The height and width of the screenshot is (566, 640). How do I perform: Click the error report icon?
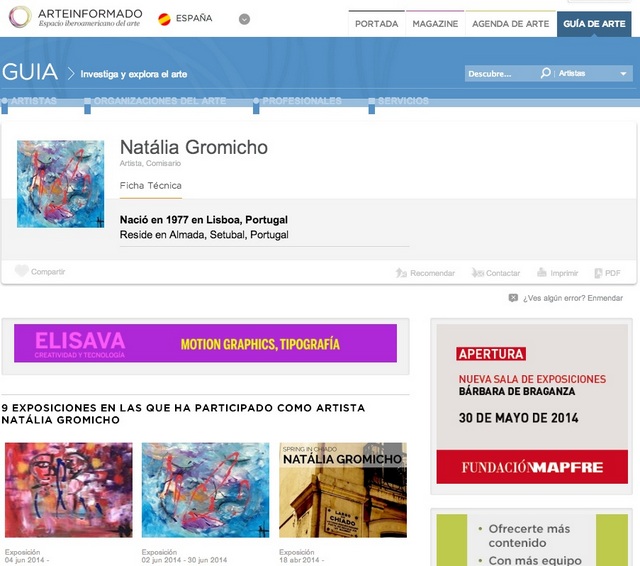(x=513, y=298)
